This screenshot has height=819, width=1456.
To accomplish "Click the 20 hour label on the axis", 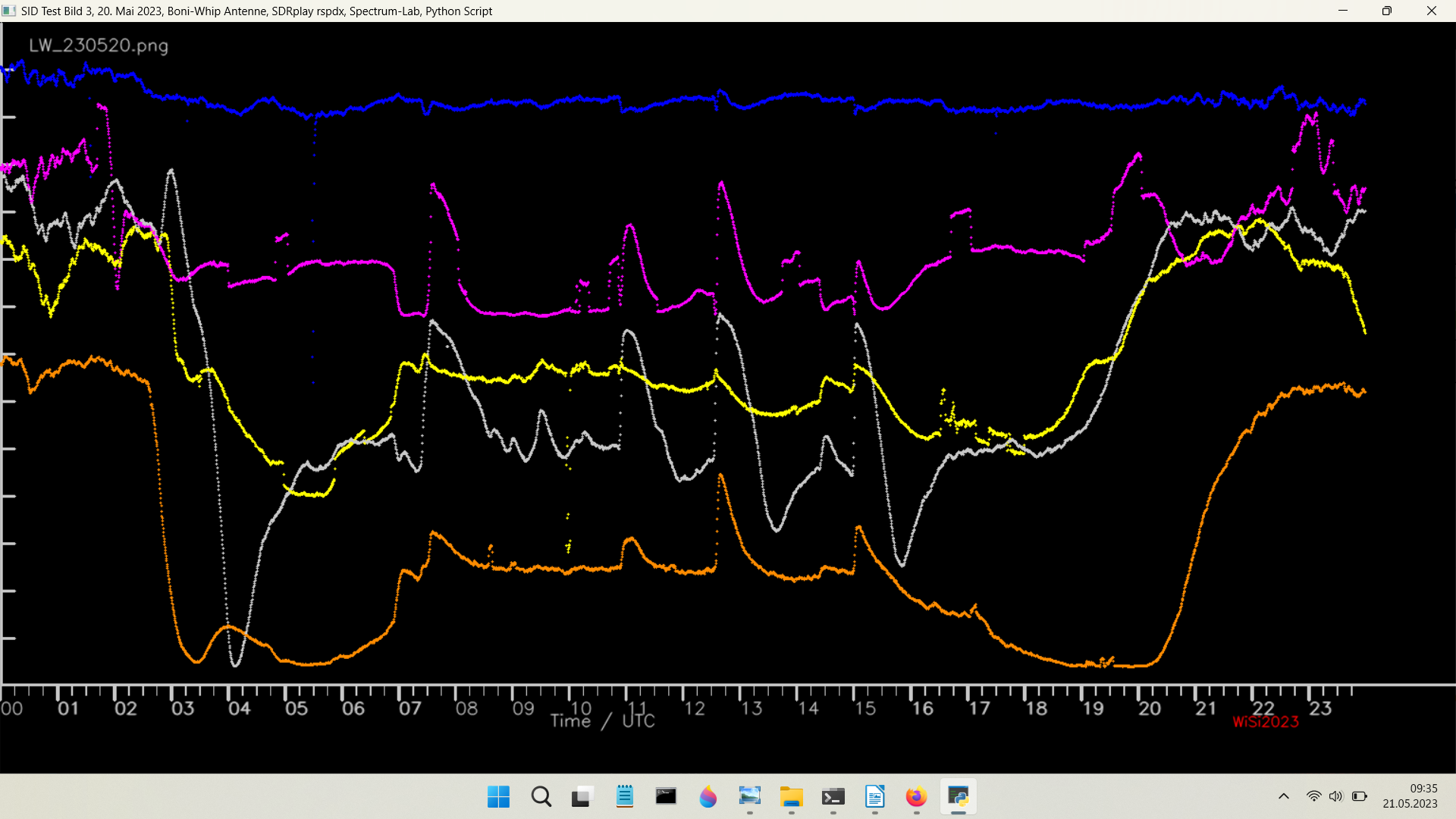I will (1150, 708).
